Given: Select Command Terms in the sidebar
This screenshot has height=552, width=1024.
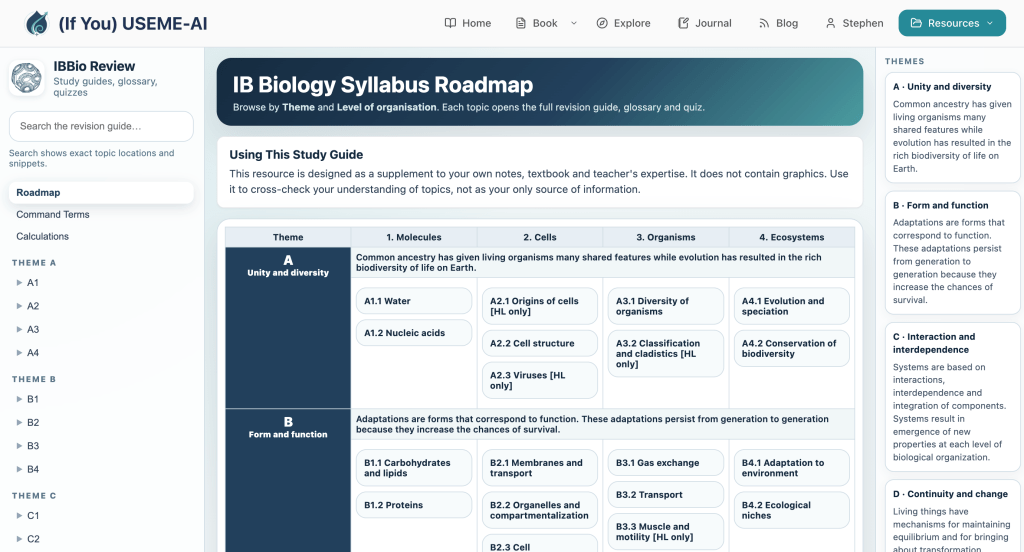Looking at the screenshot, I should pyautogui.click(x=53, y=215).
